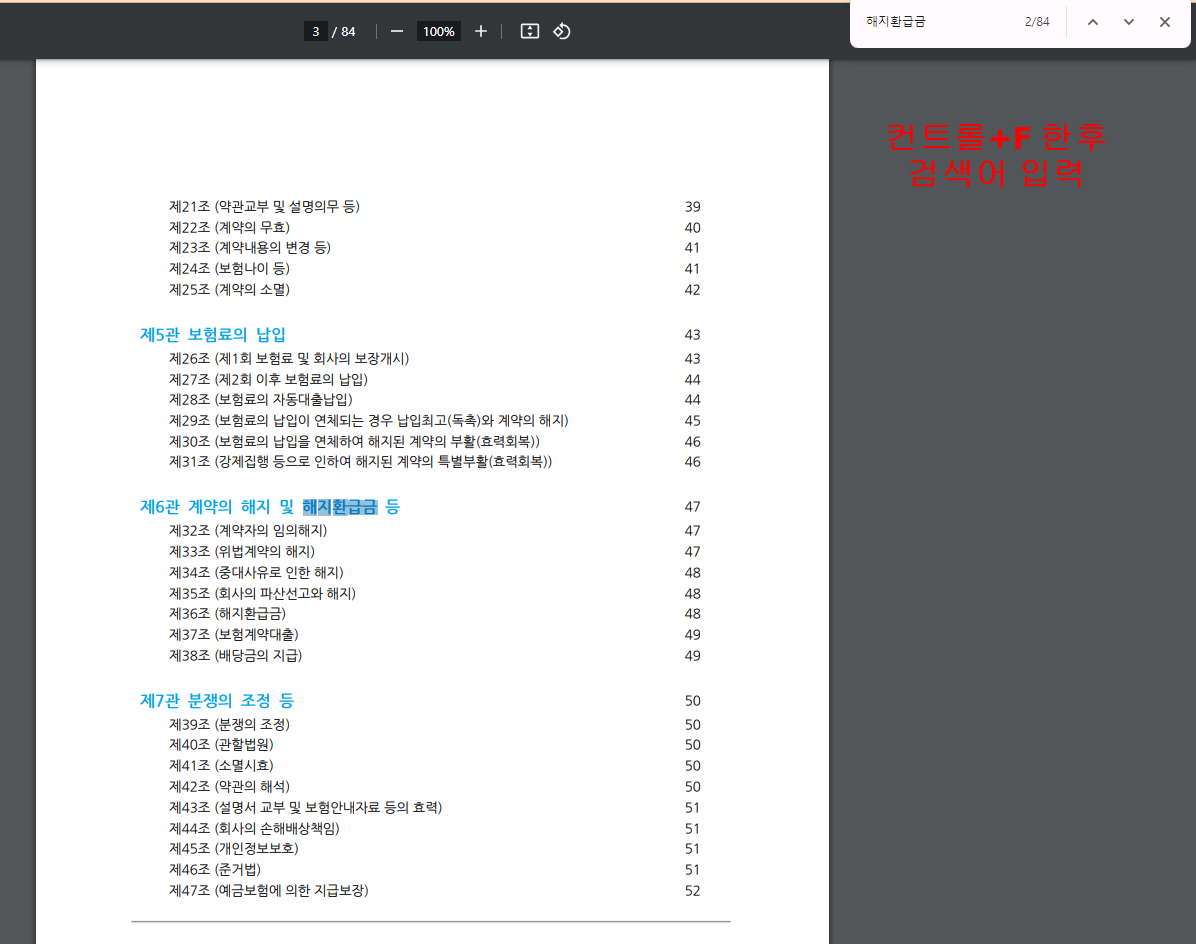Screen dimensions: 1196x944
Task: Click the page number field showing 3
Action: click(316, 31)
